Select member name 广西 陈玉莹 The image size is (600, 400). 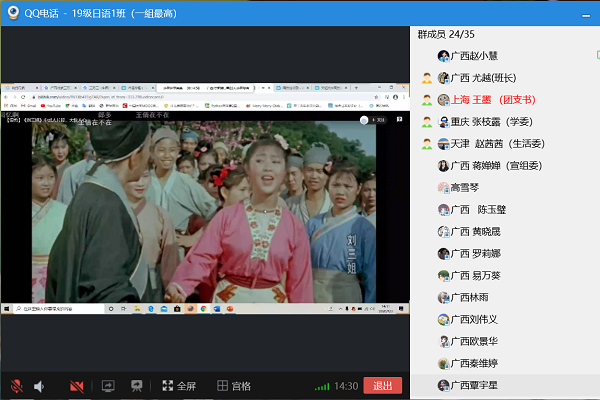pyautogui.click(x=478, y=210)
